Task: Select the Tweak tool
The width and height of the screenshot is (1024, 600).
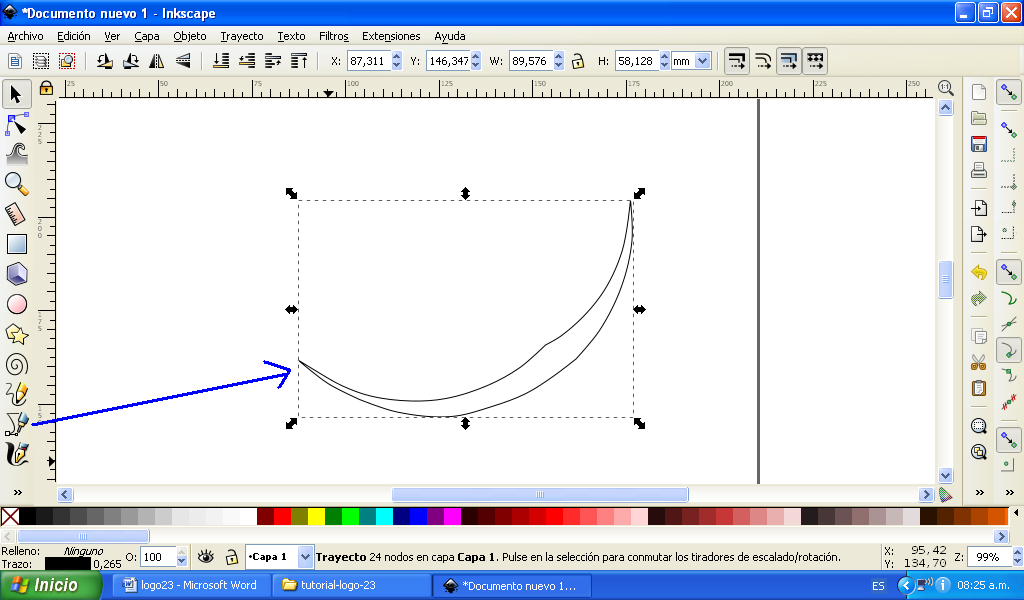Action: coord(16,154)
